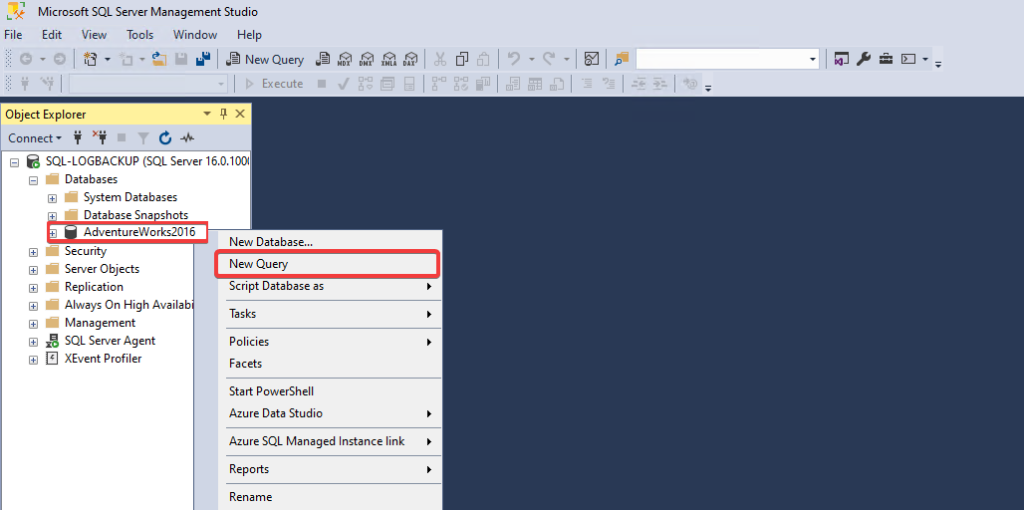Collapse the SQL-LOGBACKUP server node

pos(14,161)
